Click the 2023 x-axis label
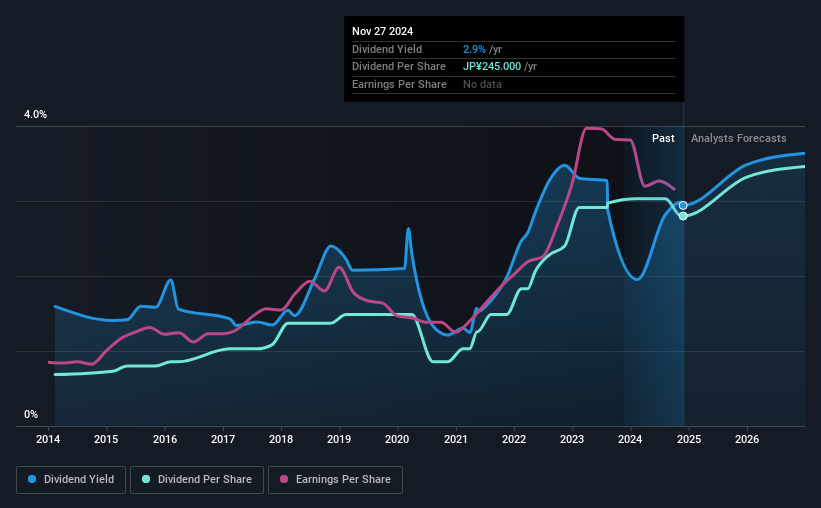 click(572, 439)
